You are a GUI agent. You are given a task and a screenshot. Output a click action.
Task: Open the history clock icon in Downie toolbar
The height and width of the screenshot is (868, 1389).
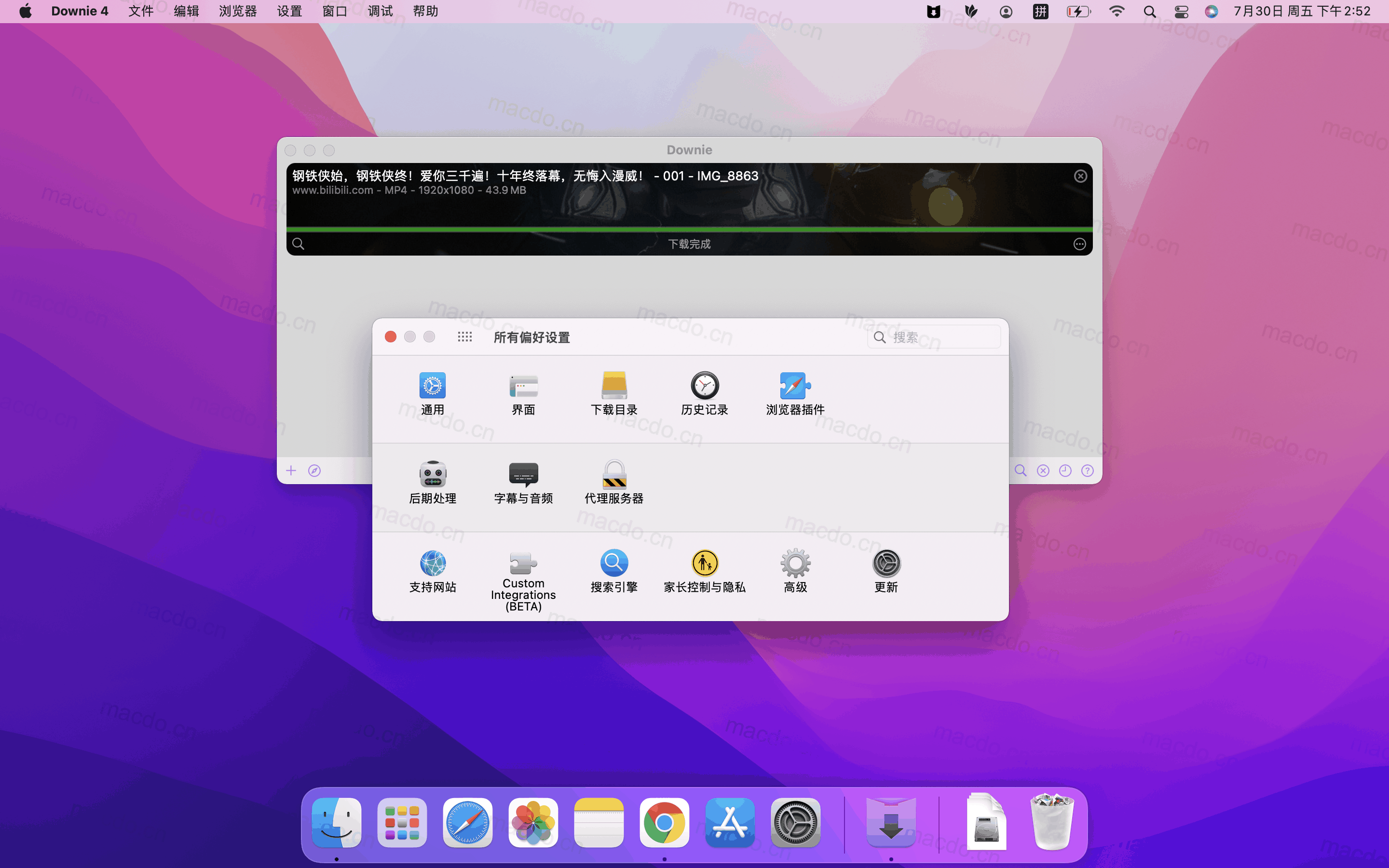pyautogui.click(x=1065, y=471)
